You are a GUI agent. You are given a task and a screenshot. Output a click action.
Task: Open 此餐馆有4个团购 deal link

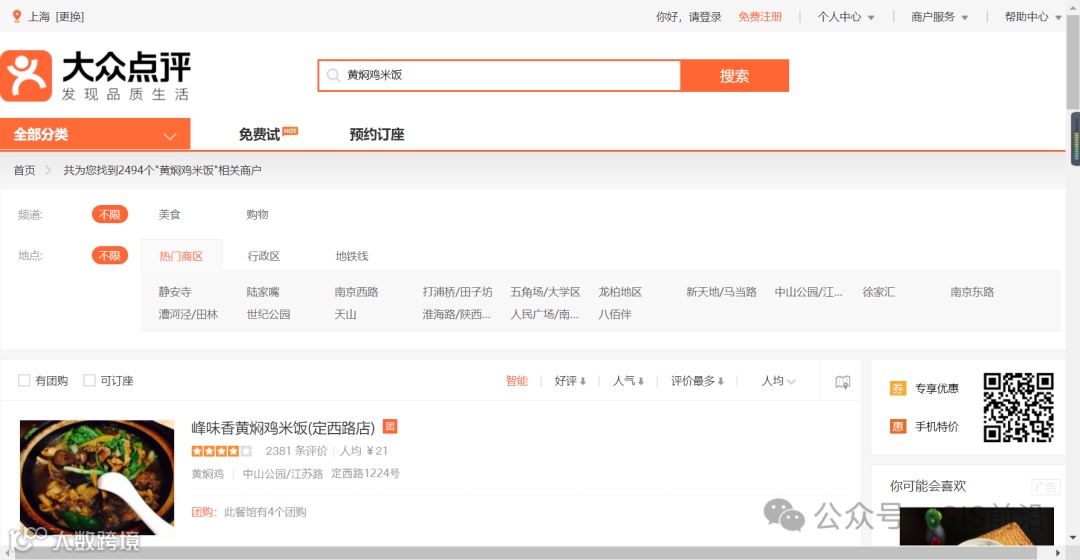pyautogui.click(x=265, y=512)
